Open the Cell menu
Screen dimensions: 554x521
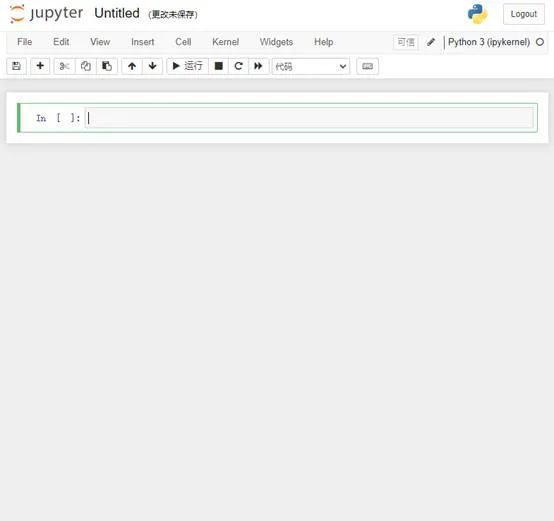(x=183, y=42)
